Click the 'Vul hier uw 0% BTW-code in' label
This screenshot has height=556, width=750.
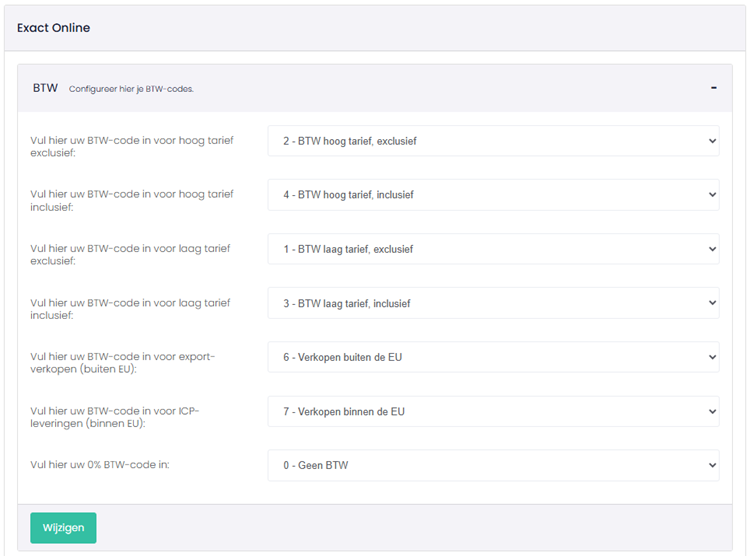pos(100,465)
